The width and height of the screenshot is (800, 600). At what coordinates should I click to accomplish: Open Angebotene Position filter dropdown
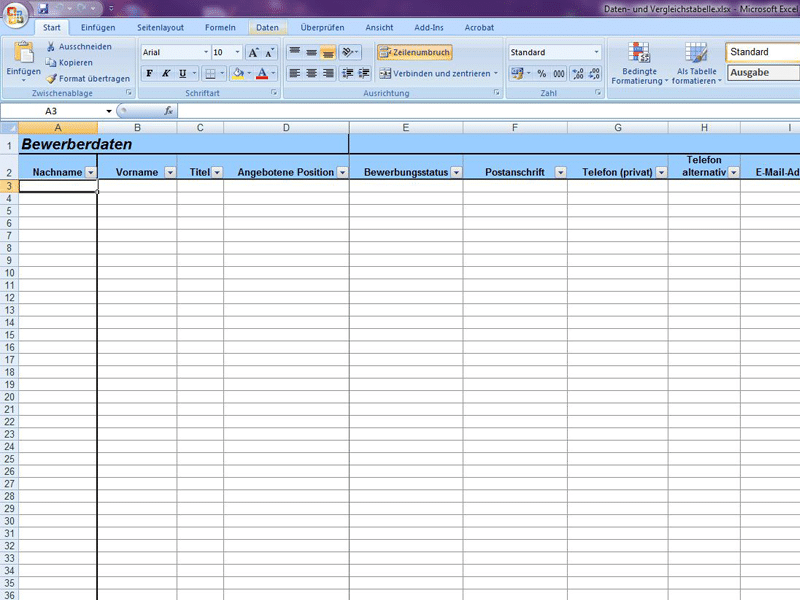342,172
